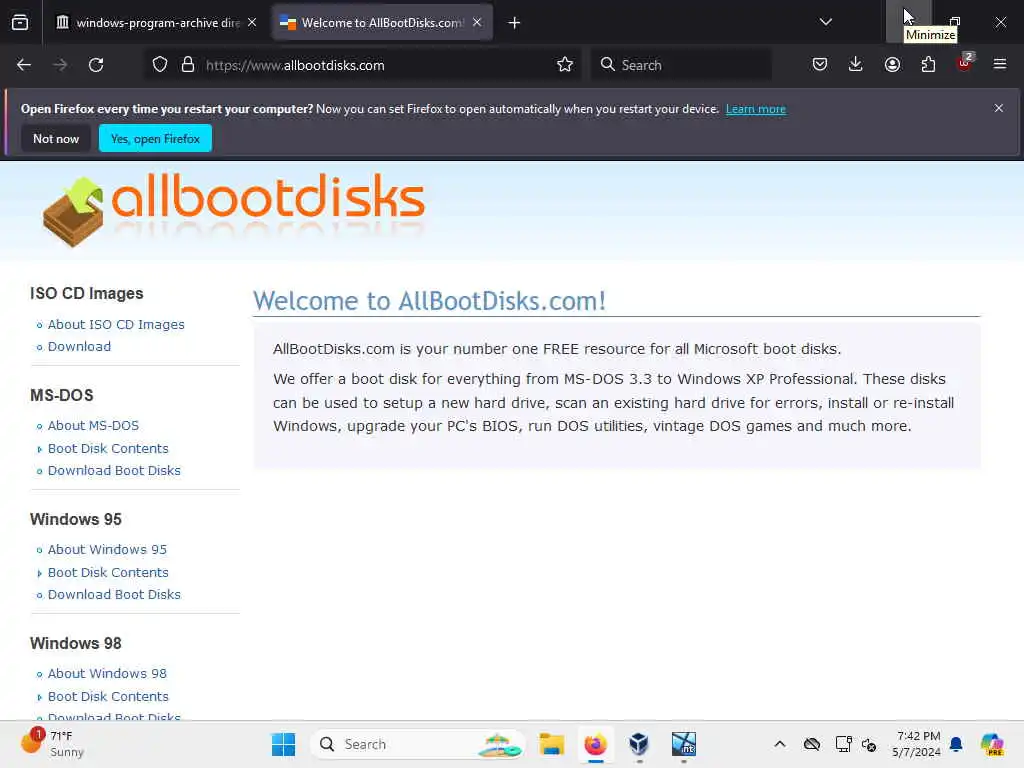View site security padlock info
1024x768 pixels.
tap(188, 65)
